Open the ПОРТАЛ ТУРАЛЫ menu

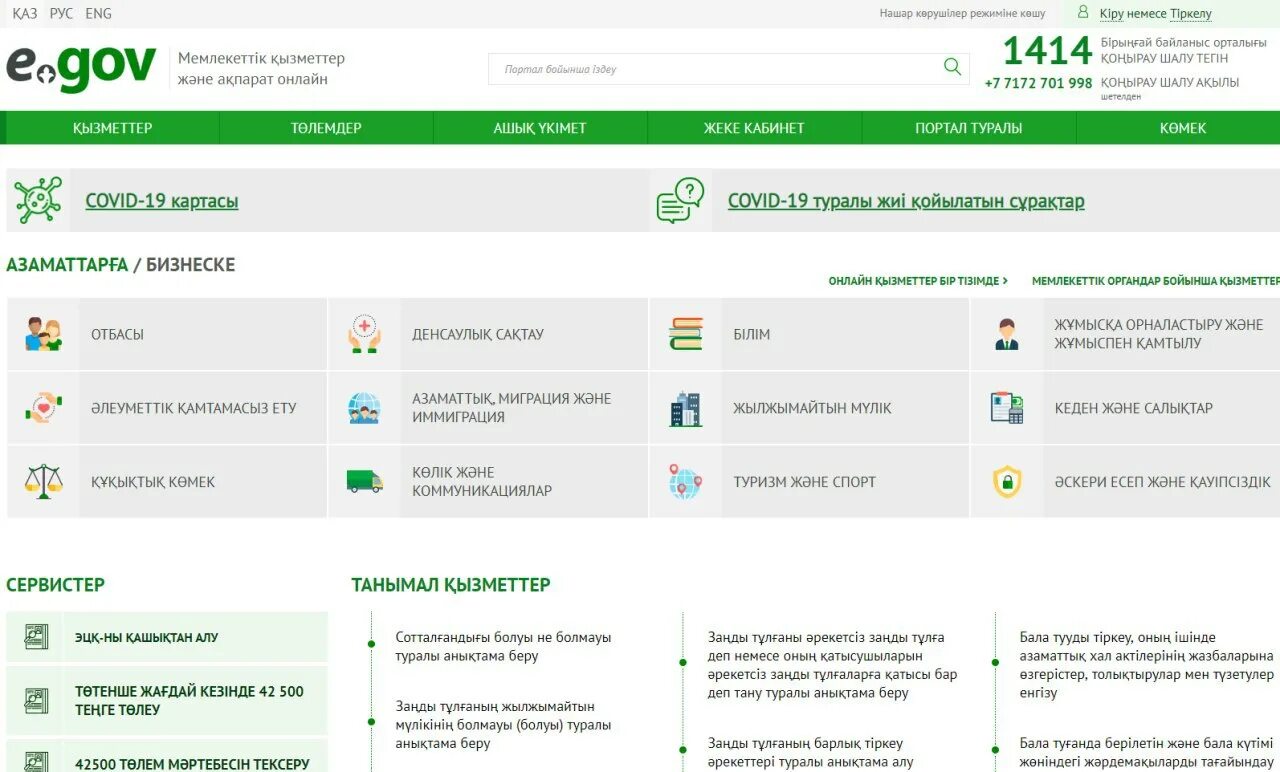(968, 128)
